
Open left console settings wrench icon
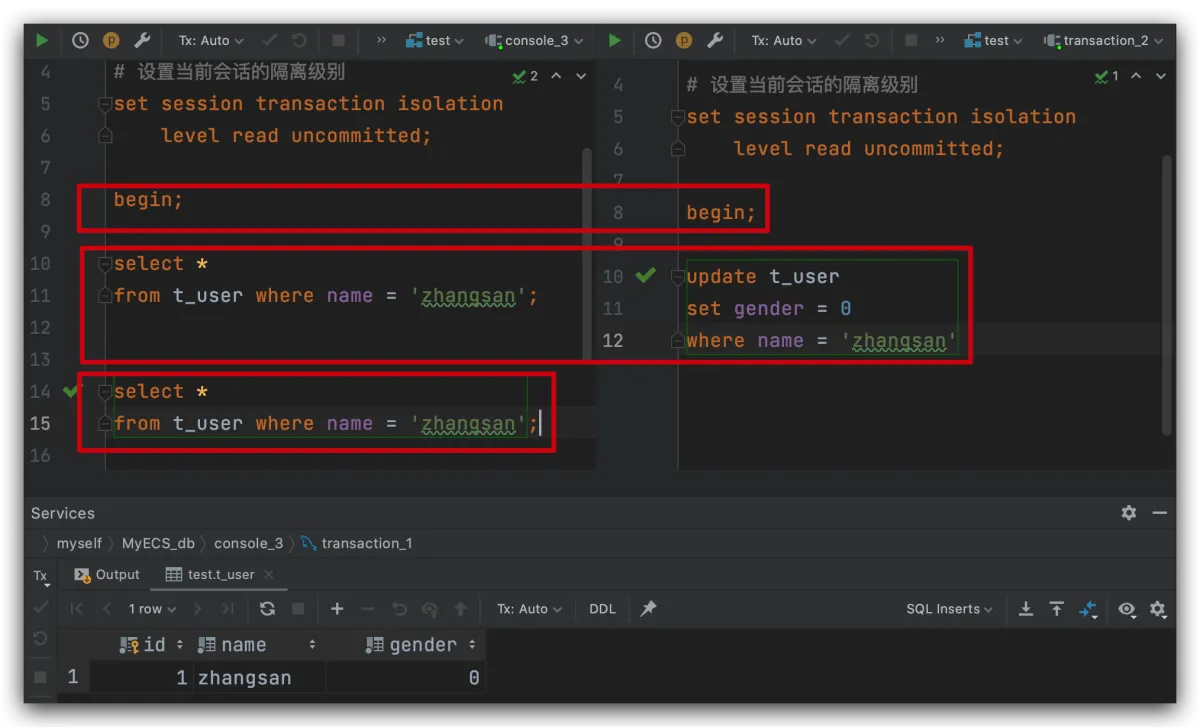(x=142, y=41)
